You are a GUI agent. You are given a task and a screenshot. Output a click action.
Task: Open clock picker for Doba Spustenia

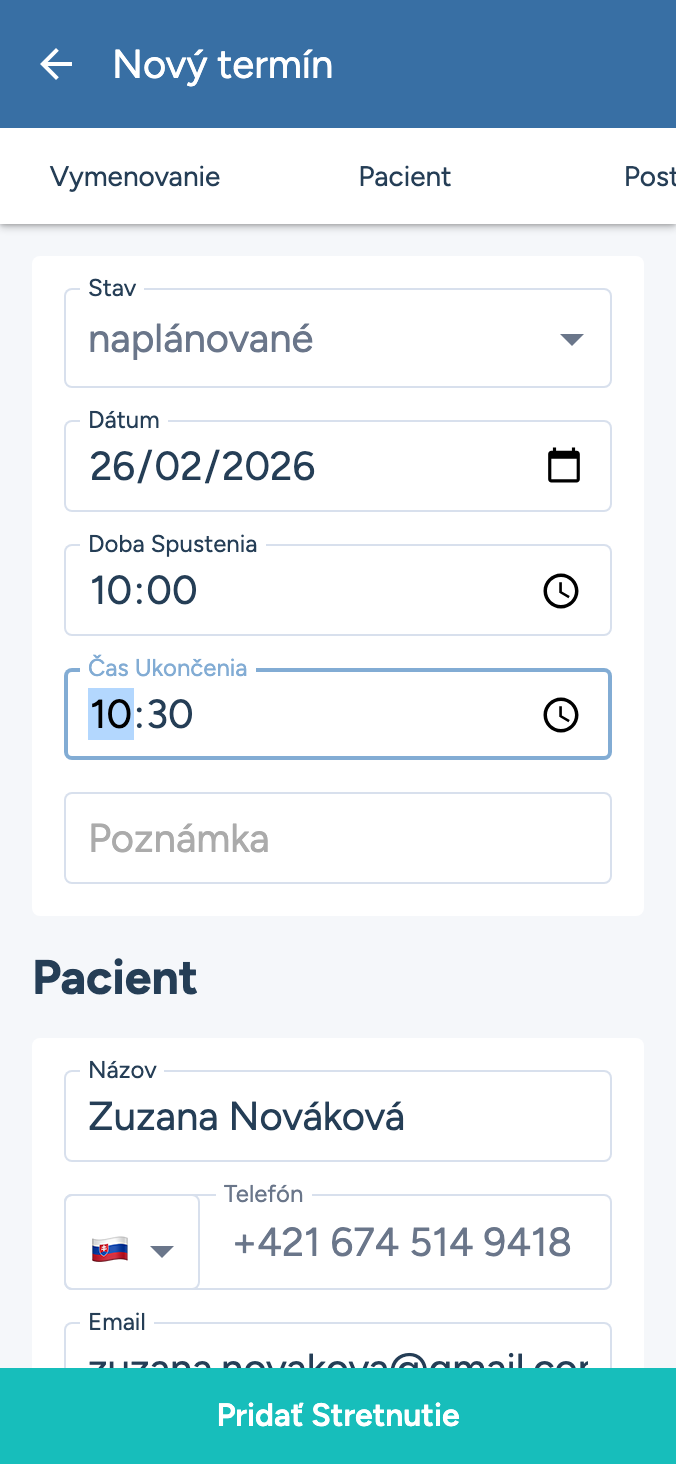pyautogui.click(x=561, y=591)
